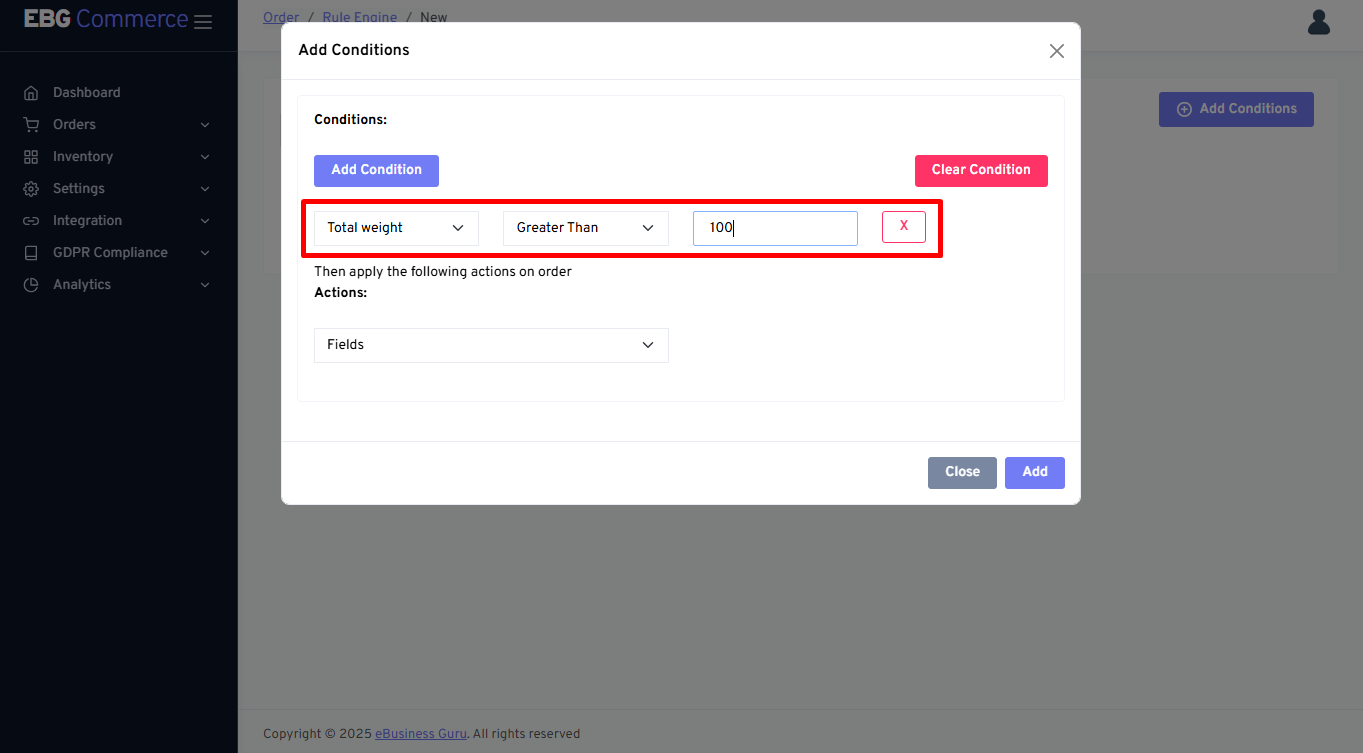Click the Integration link icon

31,221
